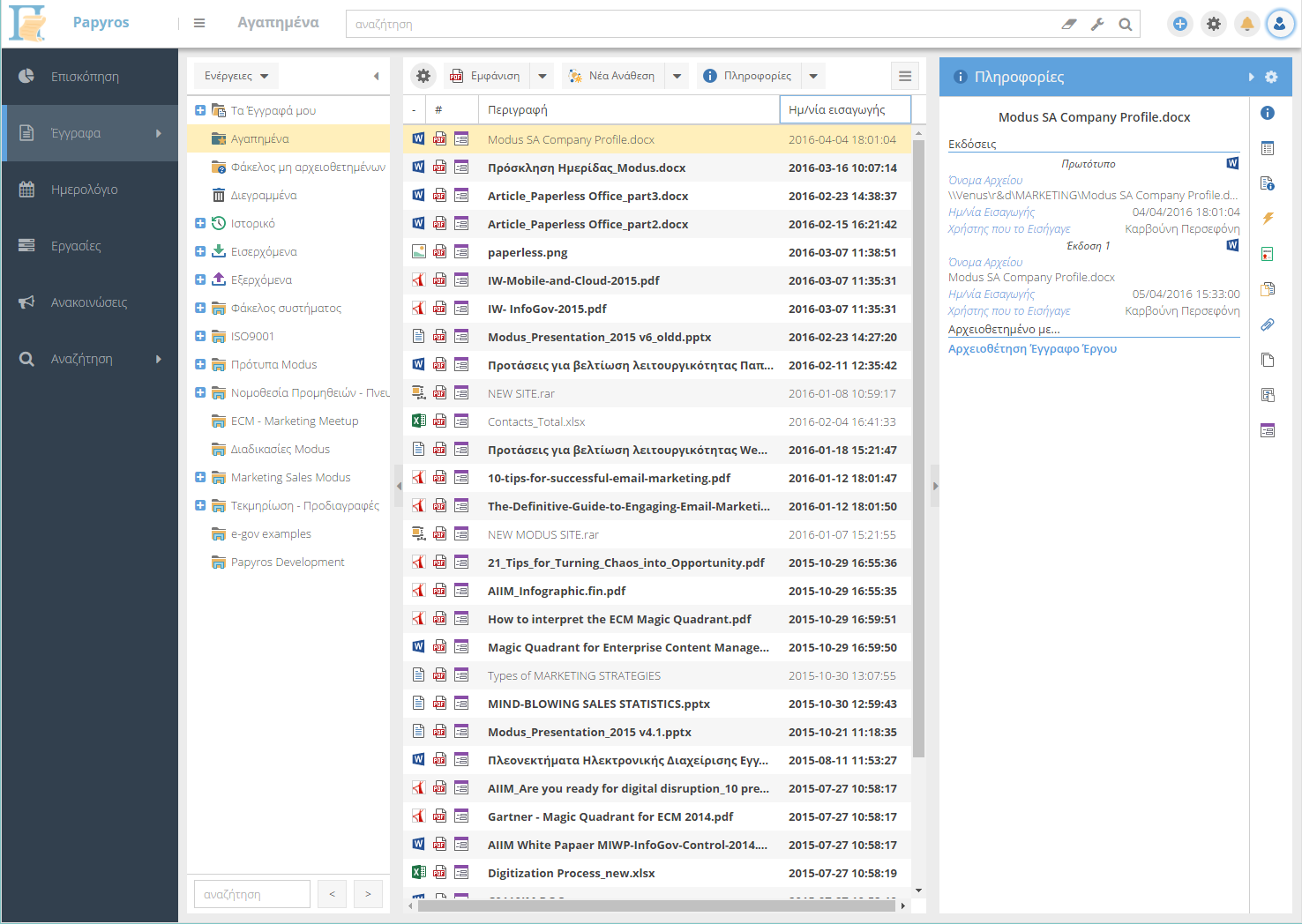
Task: Collapse the folder tree panel with the left arrow
Action: point(377,77)
